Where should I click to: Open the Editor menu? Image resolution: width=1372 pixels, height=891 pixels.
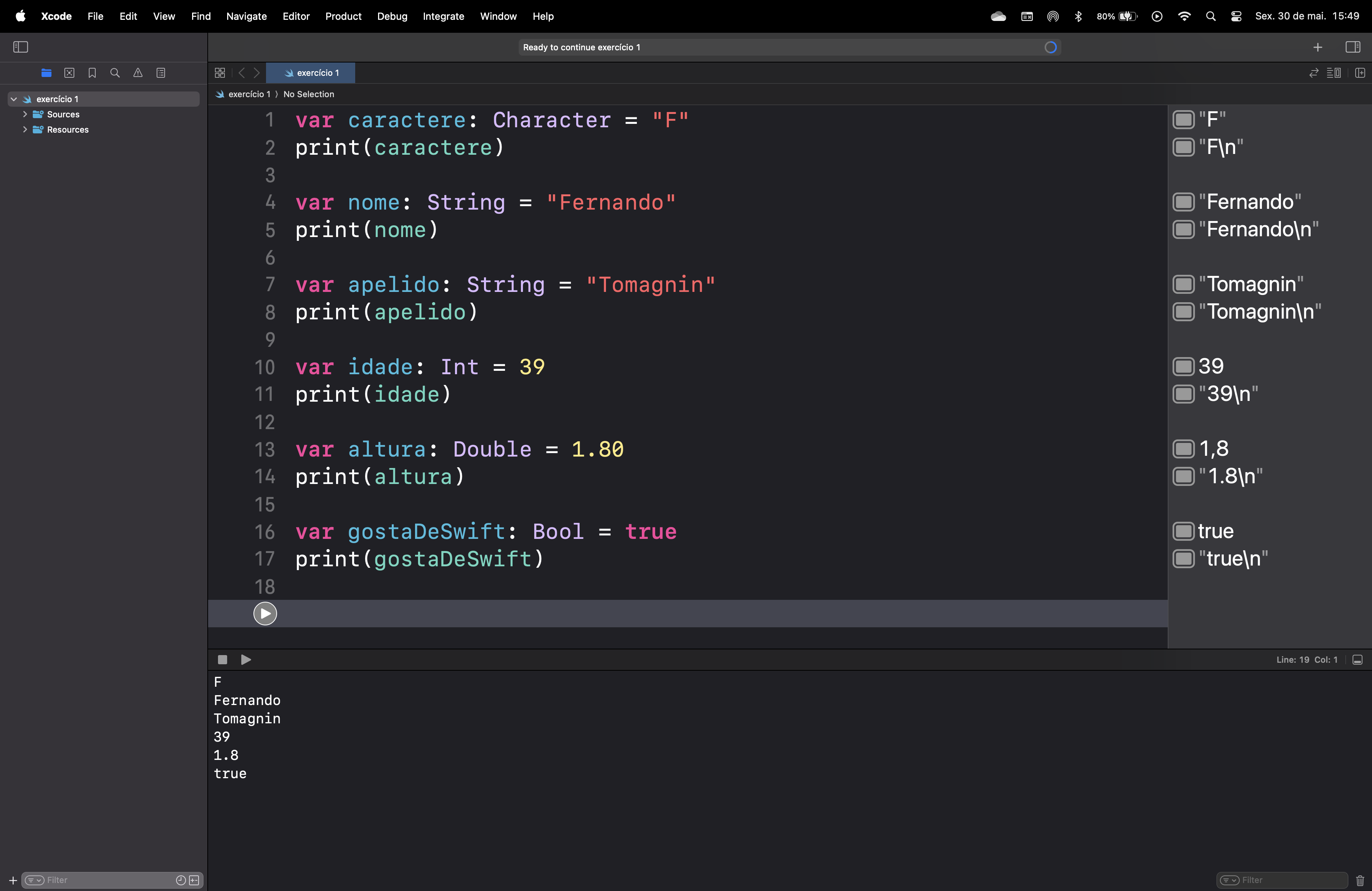click(296, 16)
